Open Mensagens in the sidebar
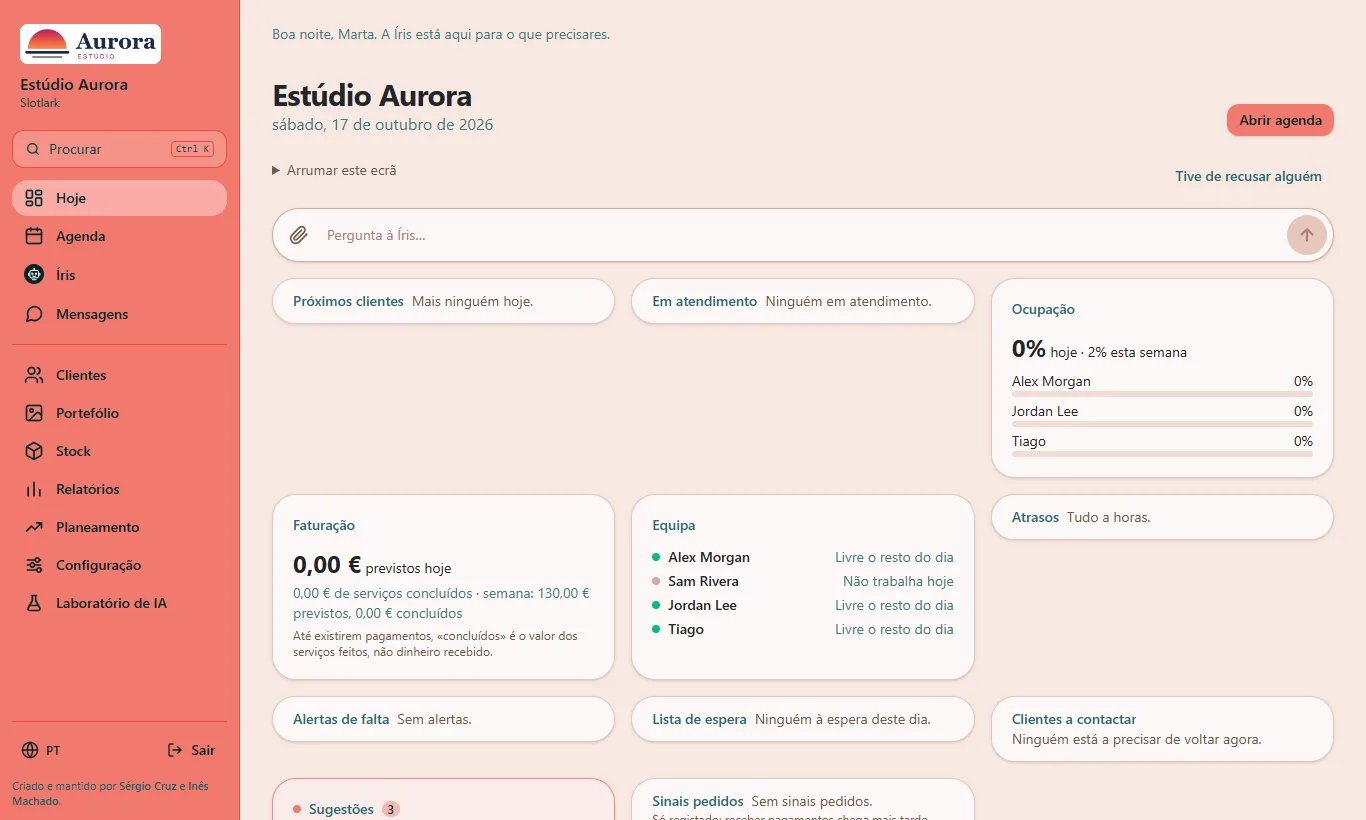Image resolution: width=1366 pixels, height=820 pixels. 119,314
